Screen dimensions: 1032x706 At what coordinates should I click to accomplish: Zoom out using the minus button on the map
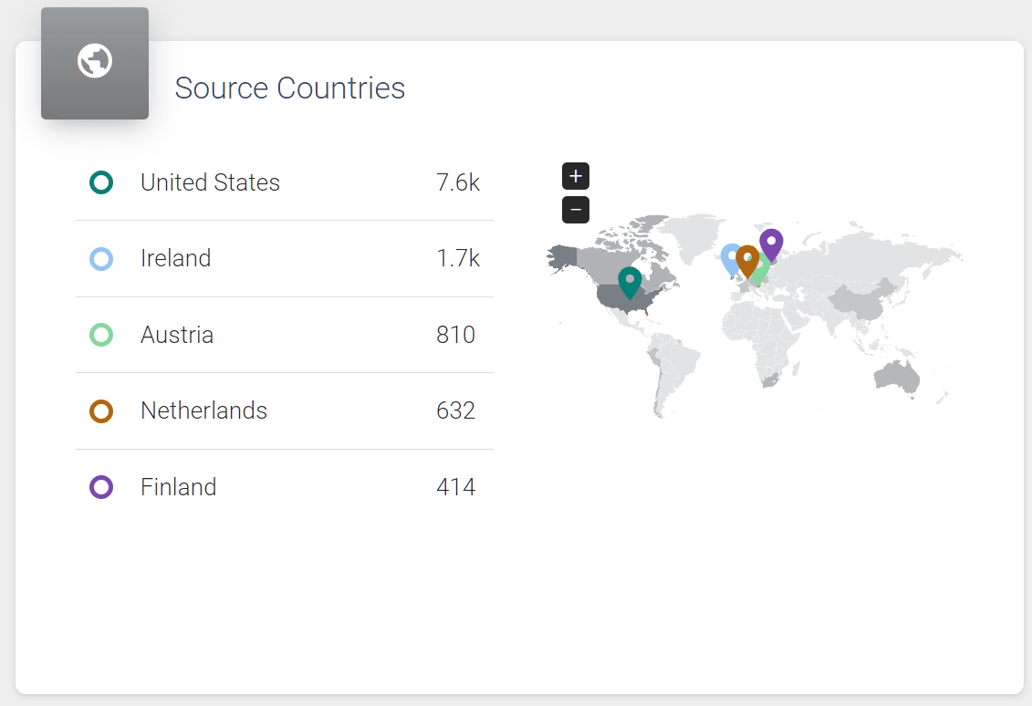tap(575, 209)
